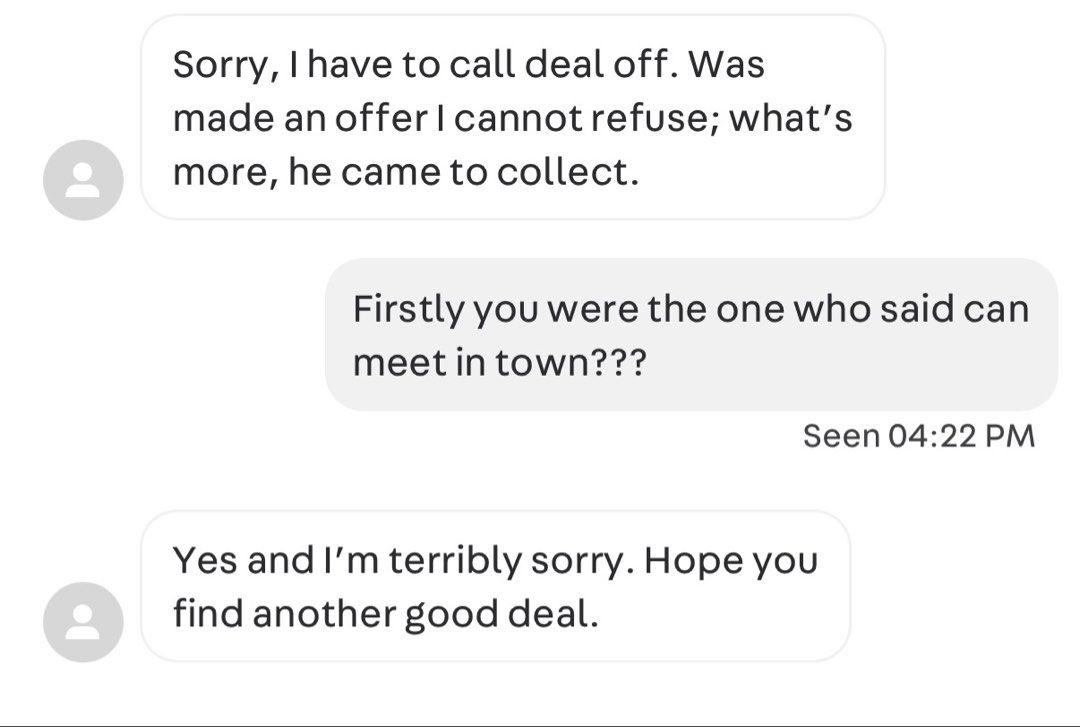1080x727 pixels.
Task: Click the word 'what's' in the first message
Action: (x=791, y=117)
